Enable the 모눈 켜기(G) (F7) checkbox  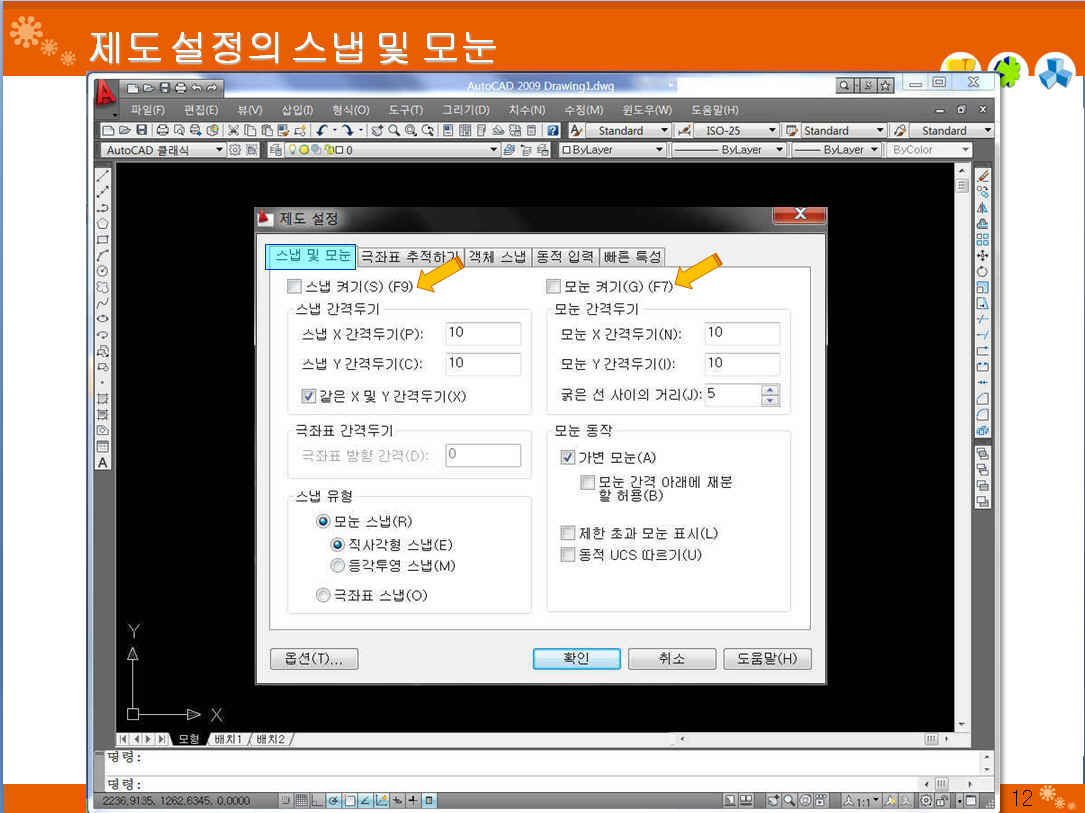(x=554, y=287)
